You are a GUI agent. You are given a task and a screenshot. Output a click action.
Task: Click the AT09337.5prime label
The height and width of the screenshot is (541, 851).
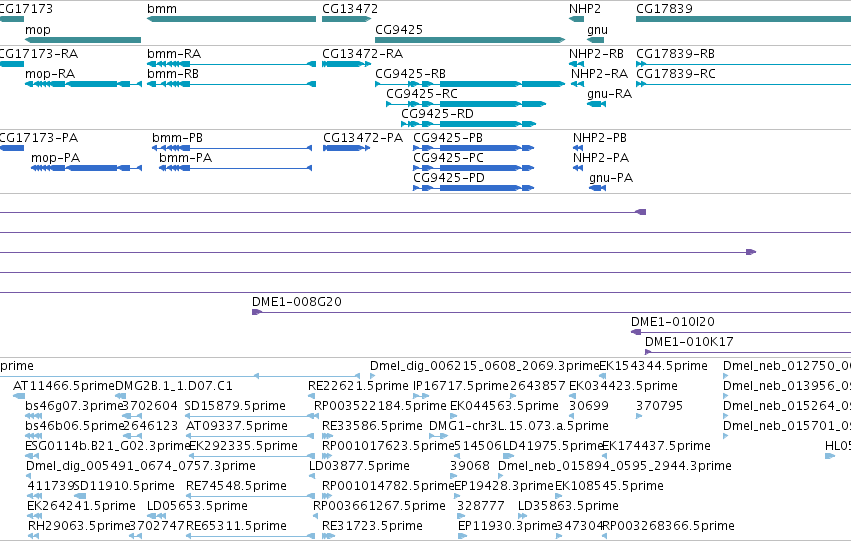click(x=237, y=426)
